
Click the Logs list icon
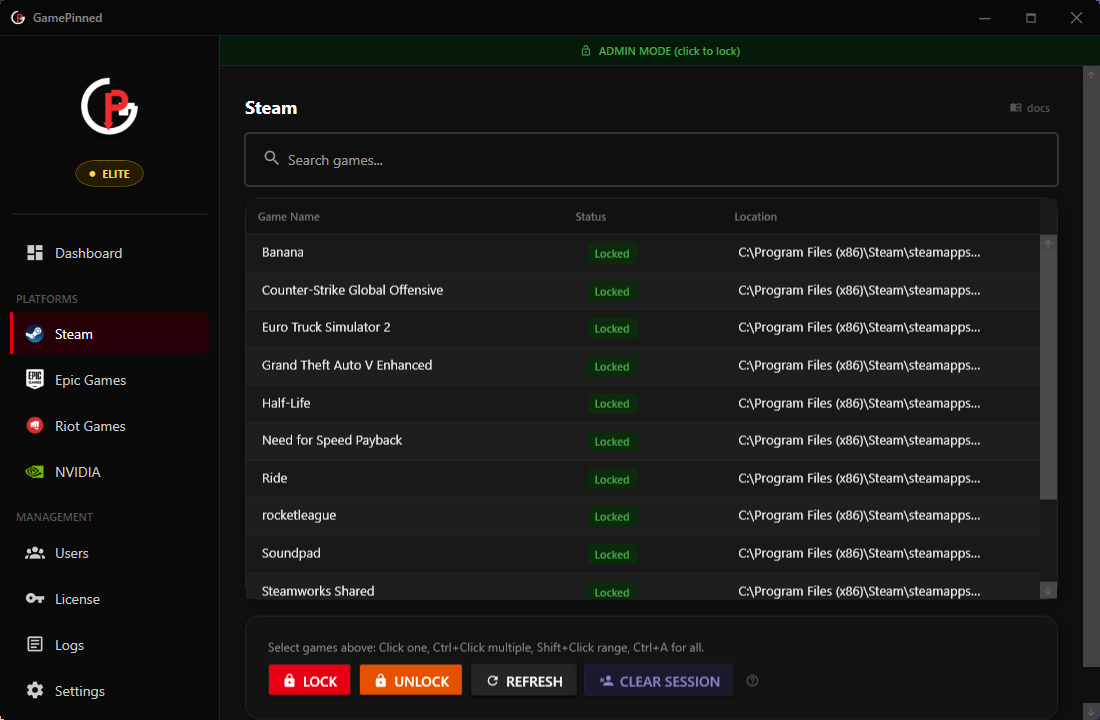pos(34,644)
